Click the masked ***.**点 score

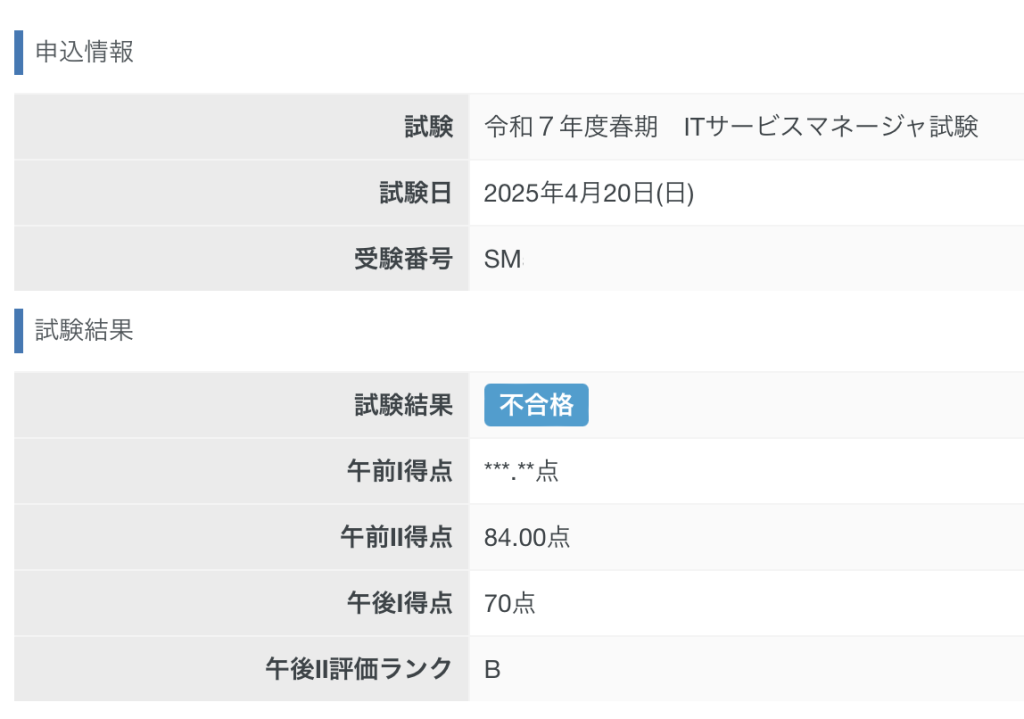pyautogui.click(x=521, y=471)
